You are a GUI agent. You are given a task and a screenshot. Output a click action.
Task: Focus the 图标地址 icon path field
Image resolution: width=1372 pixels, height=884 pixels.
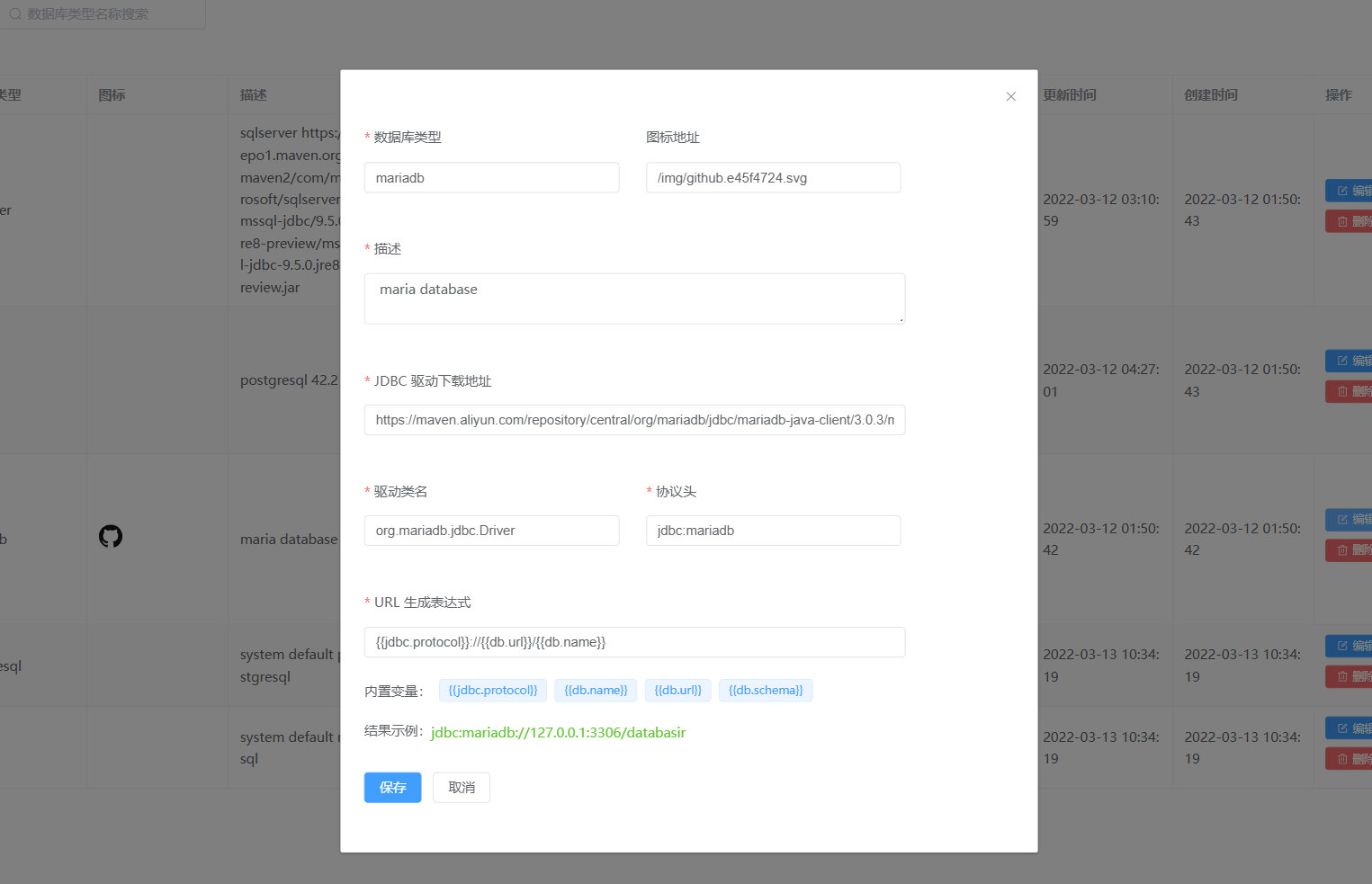pyautogui.click(x=773, y=178)
